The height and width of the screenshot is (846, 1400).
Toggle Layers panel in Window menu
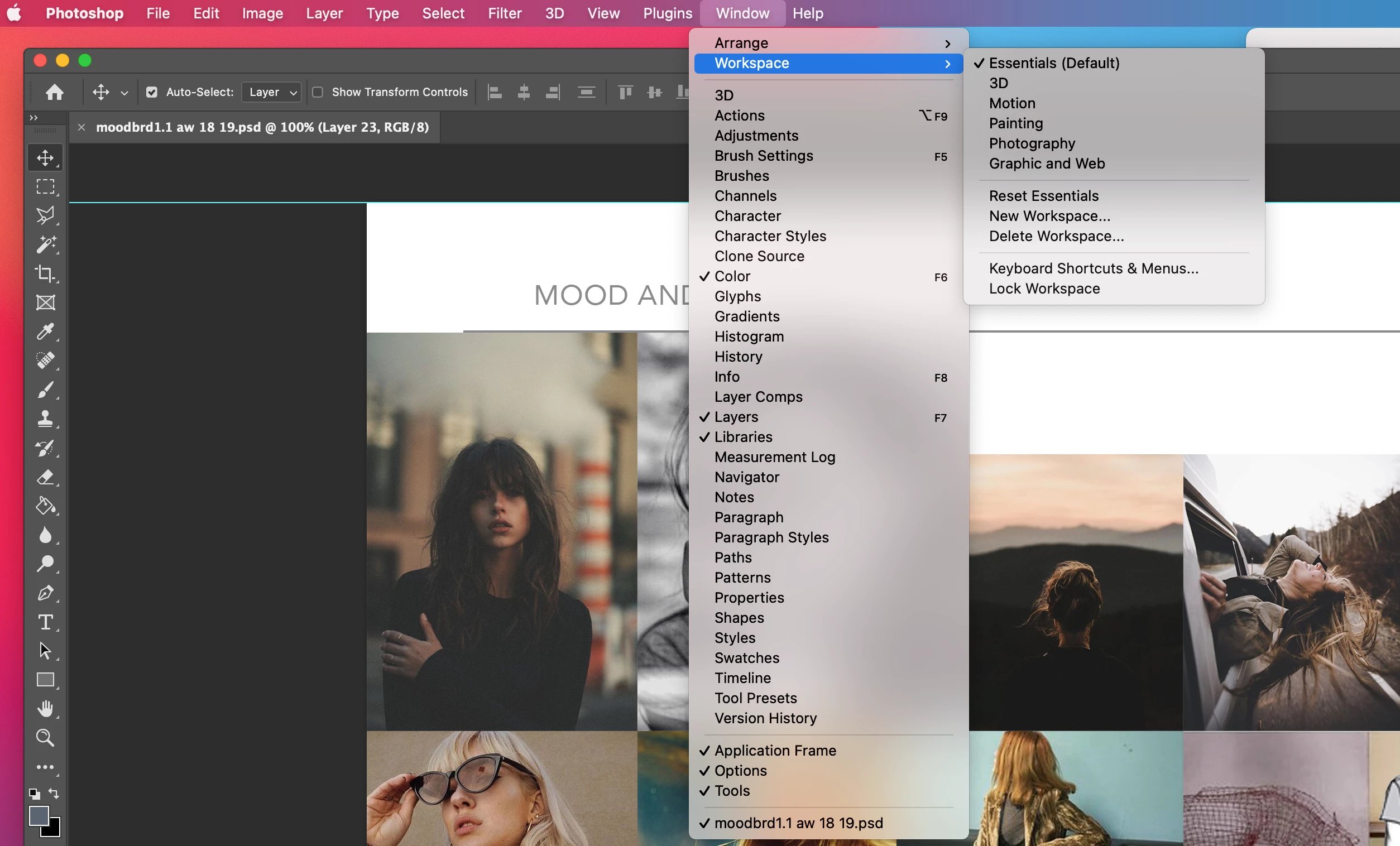tap(736, 417)
